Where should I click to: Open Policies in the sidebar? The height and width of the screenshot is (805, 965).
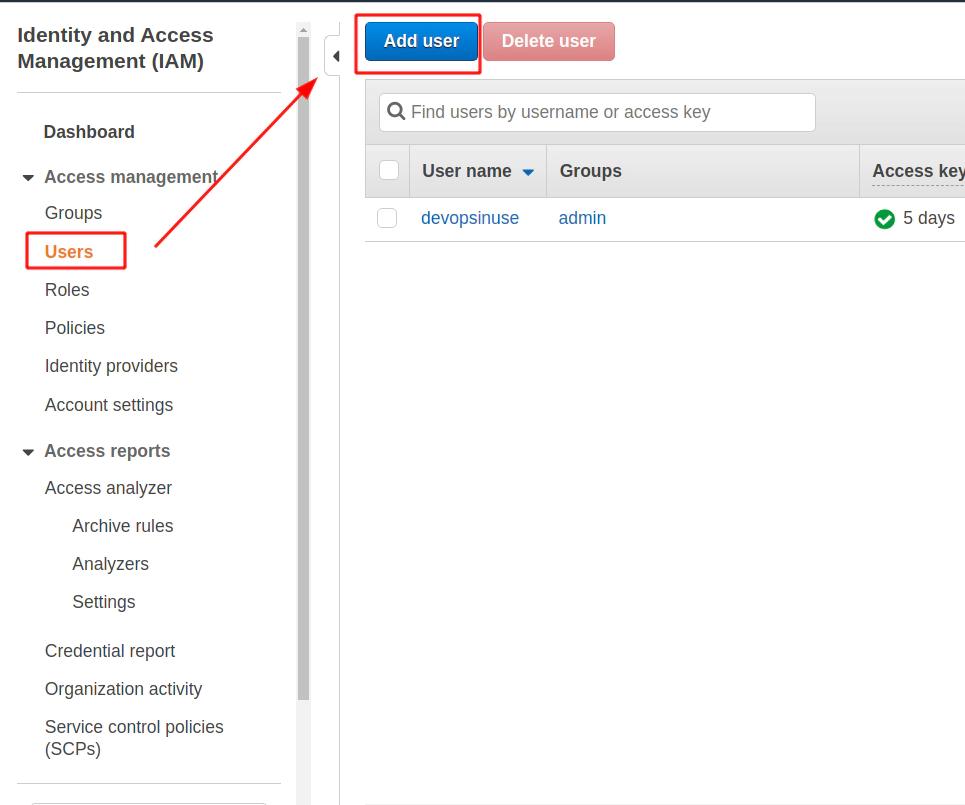[75, 328]
